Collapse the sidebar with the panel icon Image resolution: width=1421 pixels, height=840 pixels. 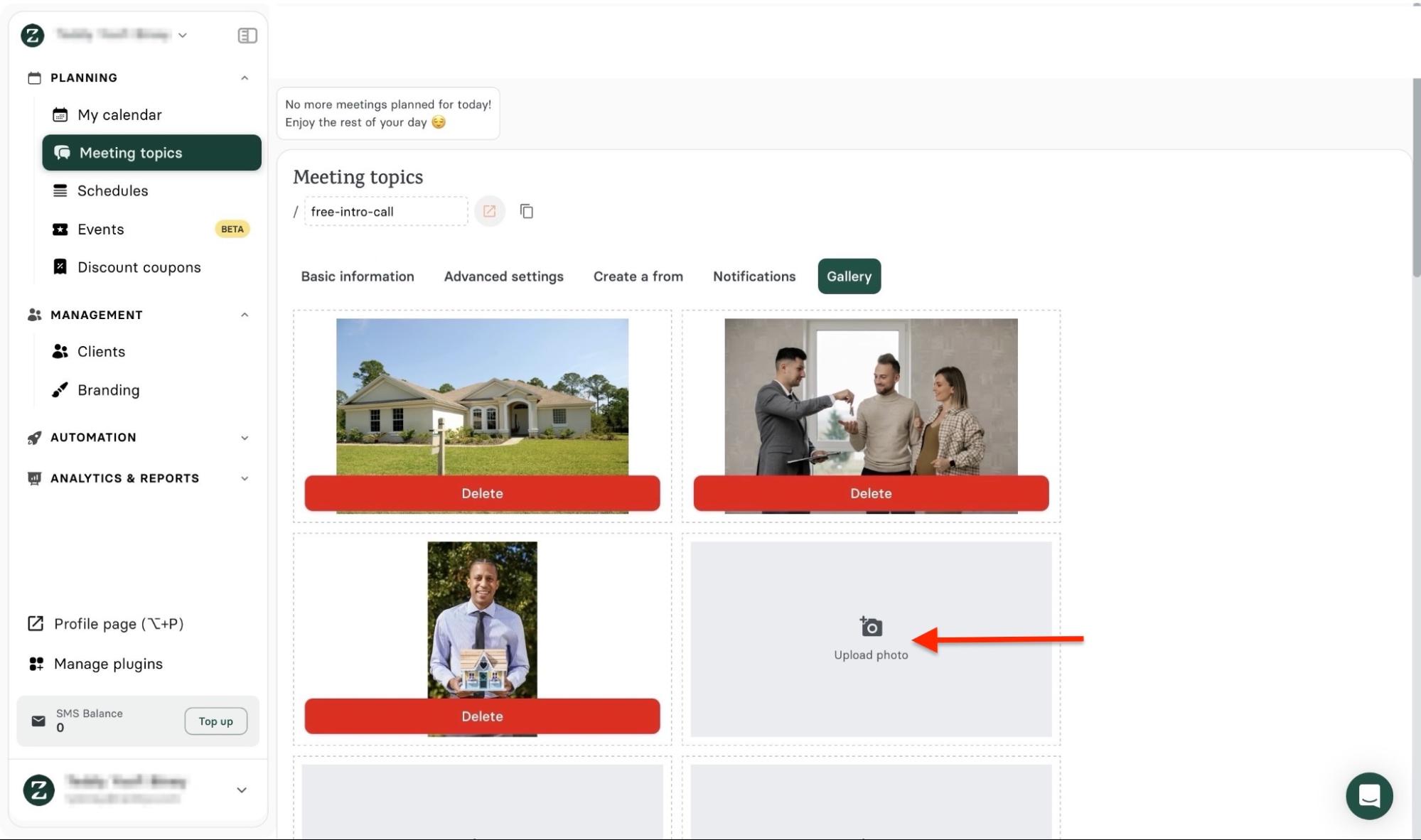[x=247, y=35]
